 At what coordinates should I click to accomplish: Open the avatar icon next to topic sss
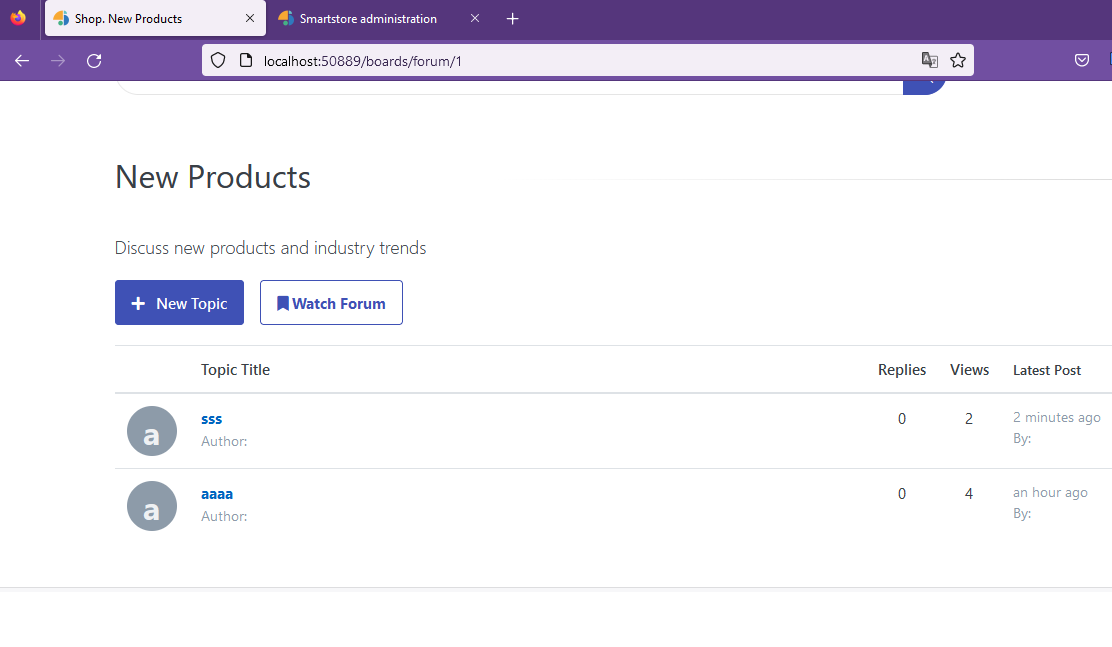(151, 430)
